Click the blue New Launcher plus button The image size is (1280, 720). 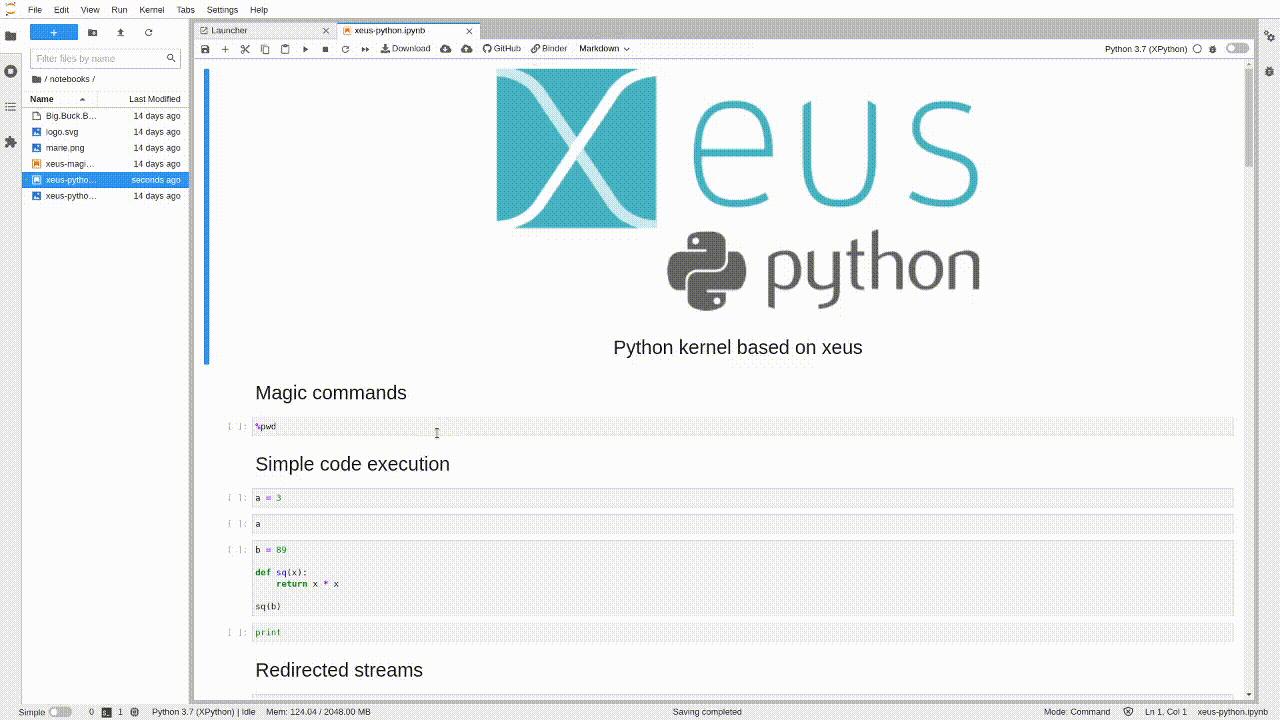54,32
